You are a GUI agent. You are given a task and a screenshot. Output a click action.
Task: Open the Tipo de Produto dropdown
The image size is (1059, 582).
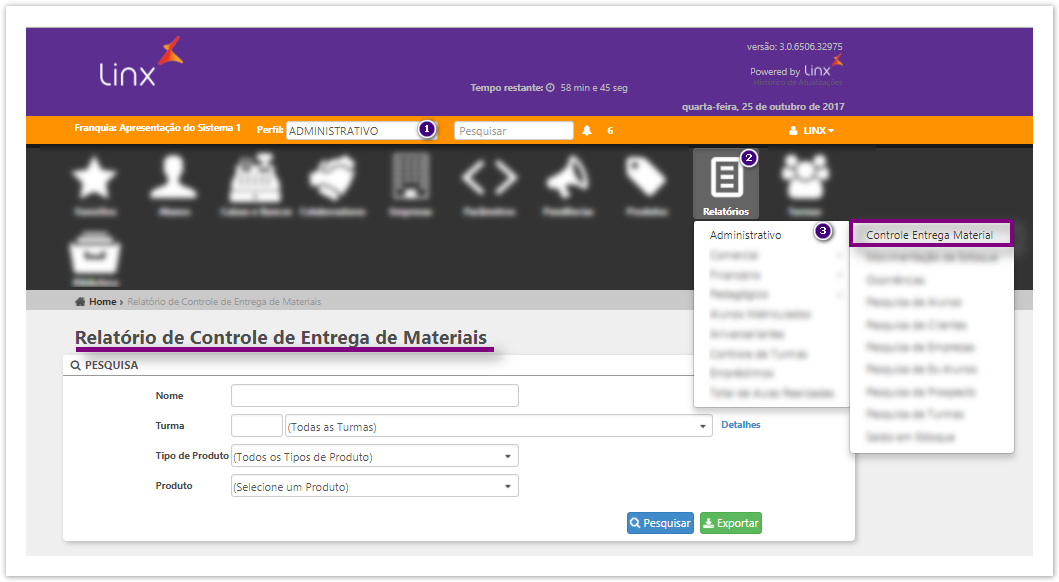[x=374, y=455]
